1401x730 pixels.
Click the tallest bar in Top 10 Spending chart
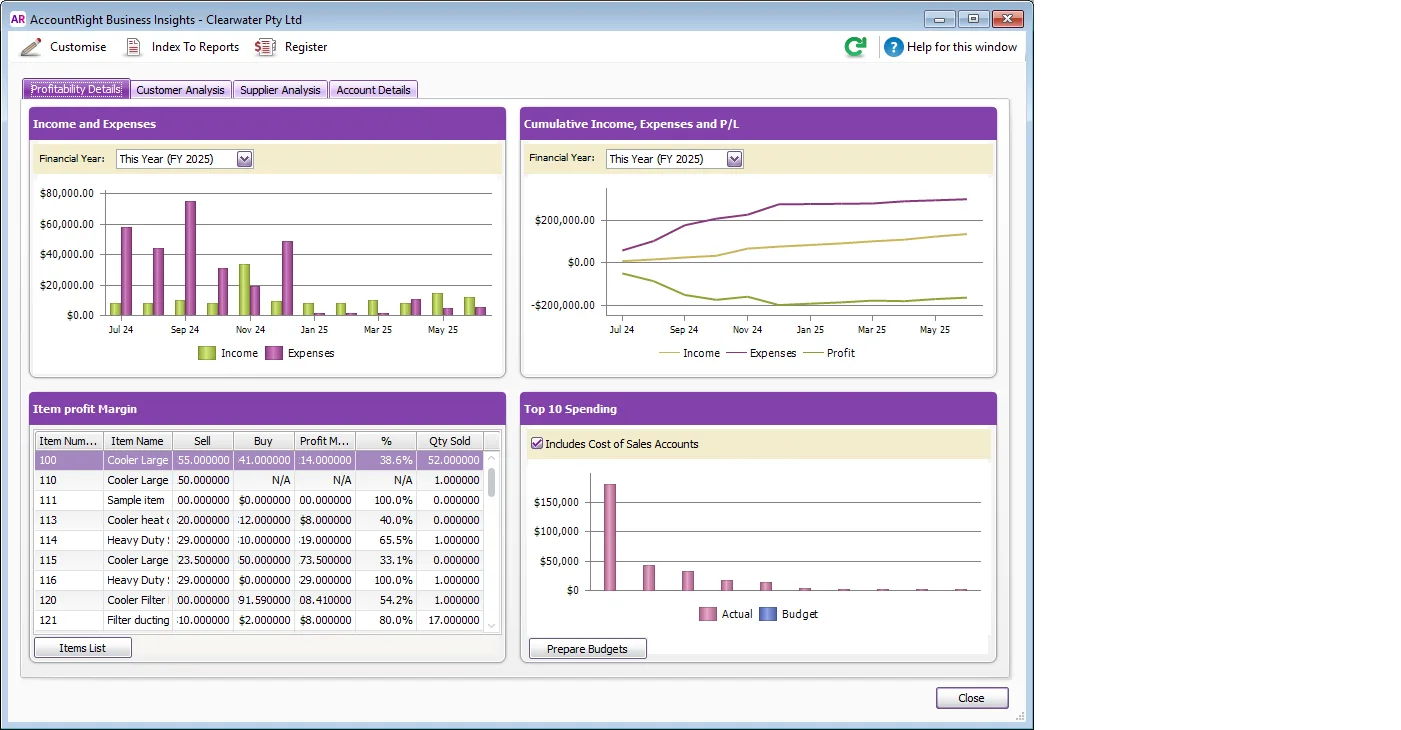pyautogui.click(x=610, y=537)
